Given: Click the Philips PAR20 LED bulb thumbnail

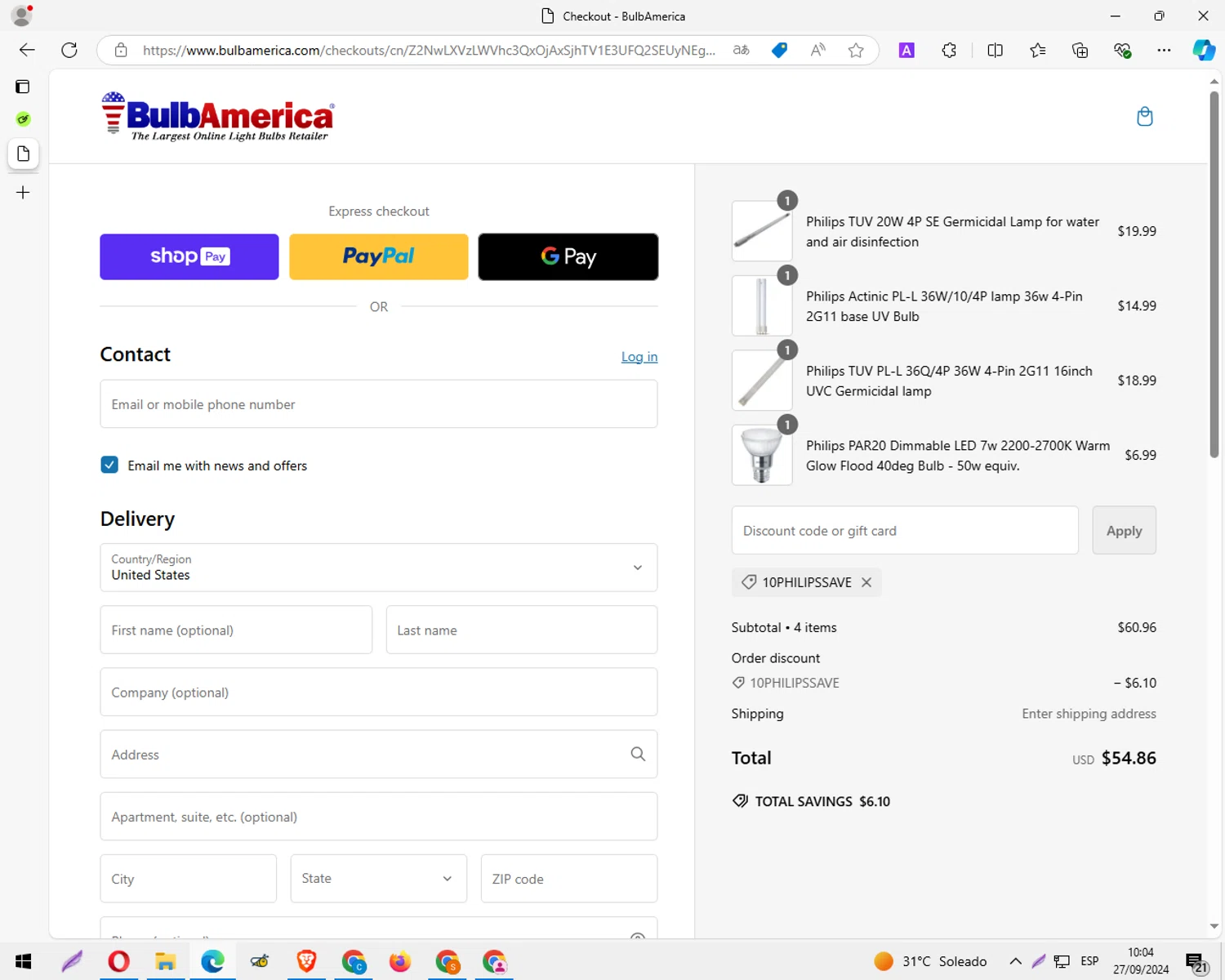Looking at the screenshot, I should 762,455.
